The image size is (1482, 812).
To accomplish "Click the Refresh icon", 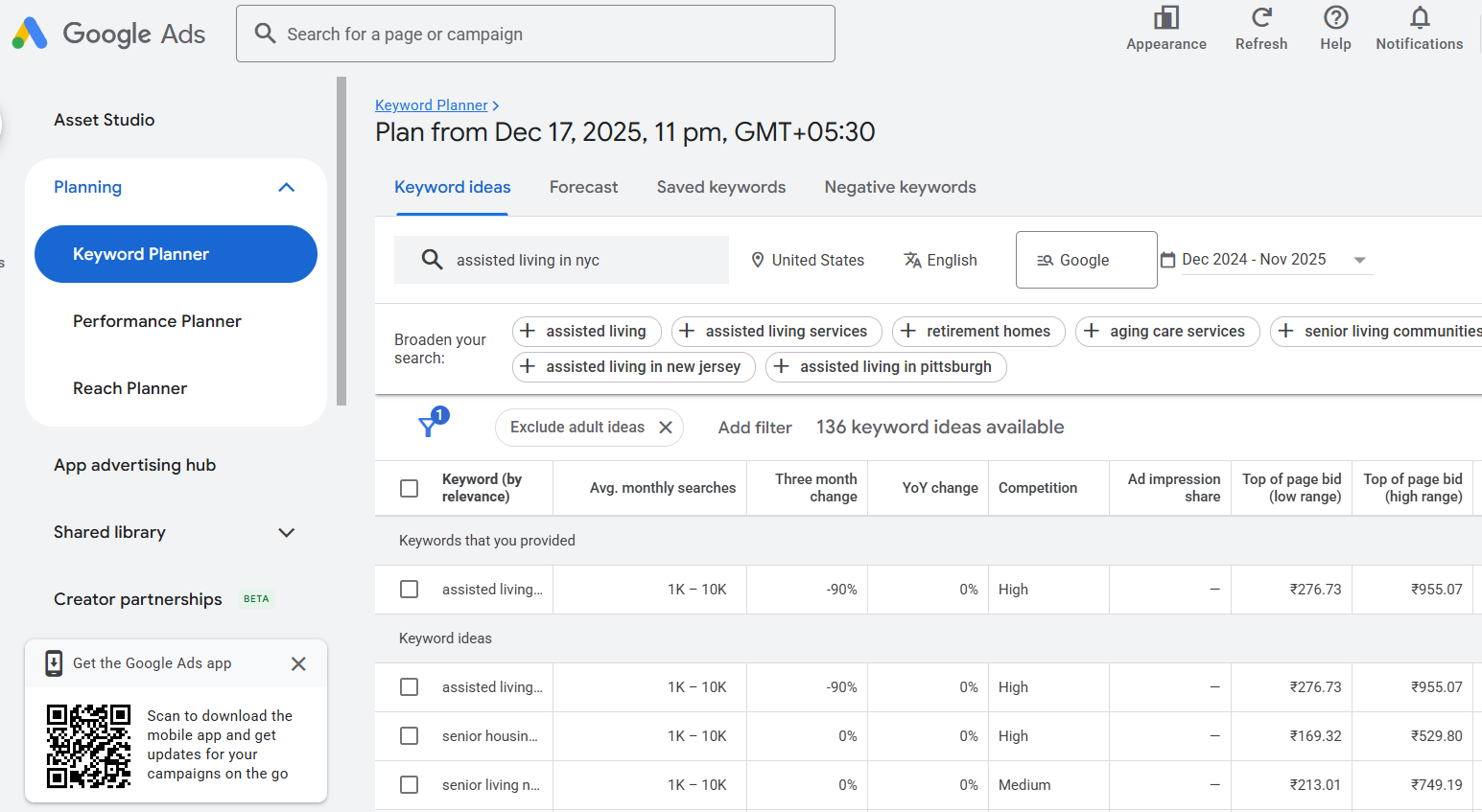I will tap(1261, 17).
